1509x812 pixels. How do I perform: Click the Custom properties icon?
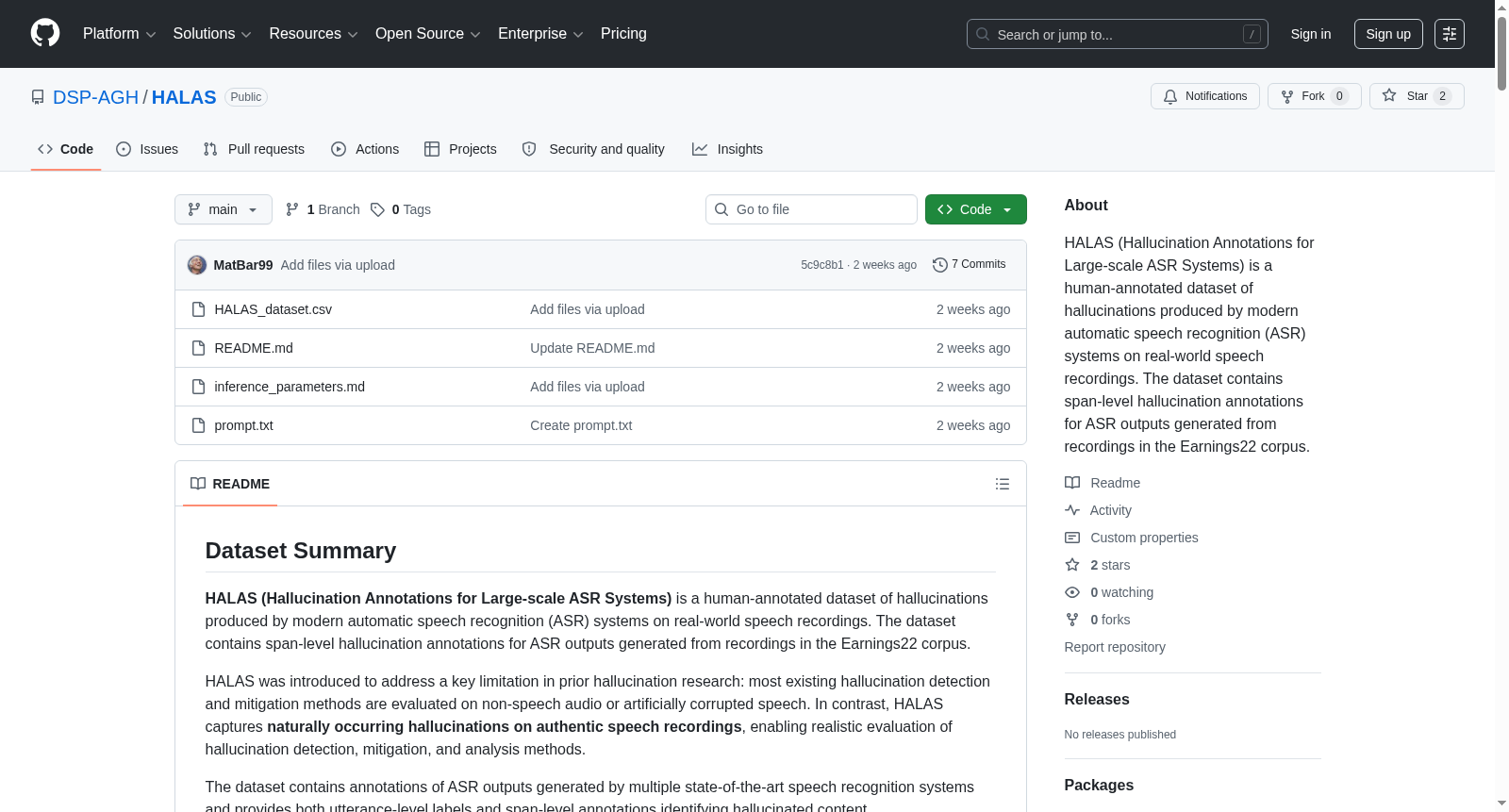click(x=1072, y=538)
